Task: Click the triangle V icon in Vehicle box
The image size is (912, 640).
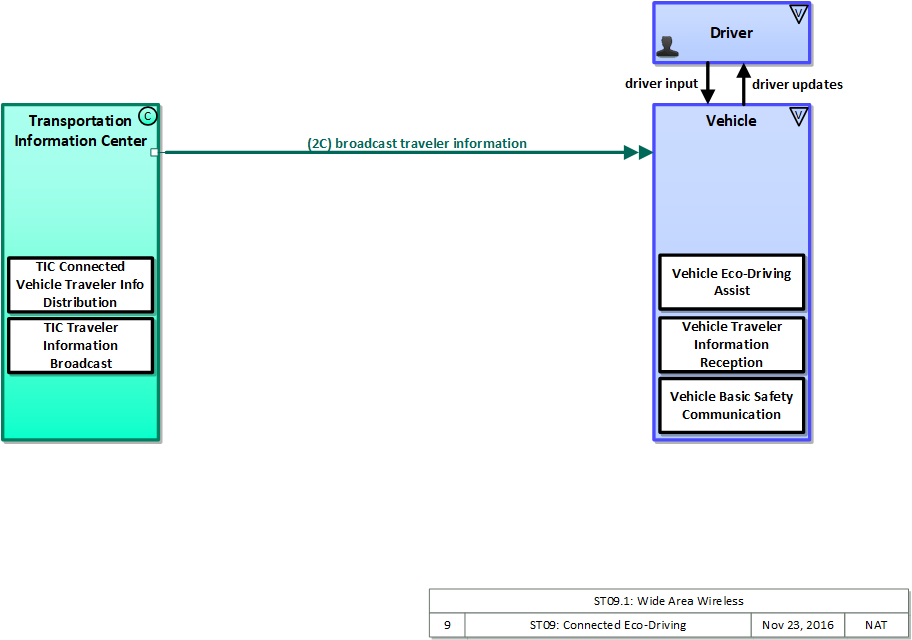Action: (x=797, y=117)
